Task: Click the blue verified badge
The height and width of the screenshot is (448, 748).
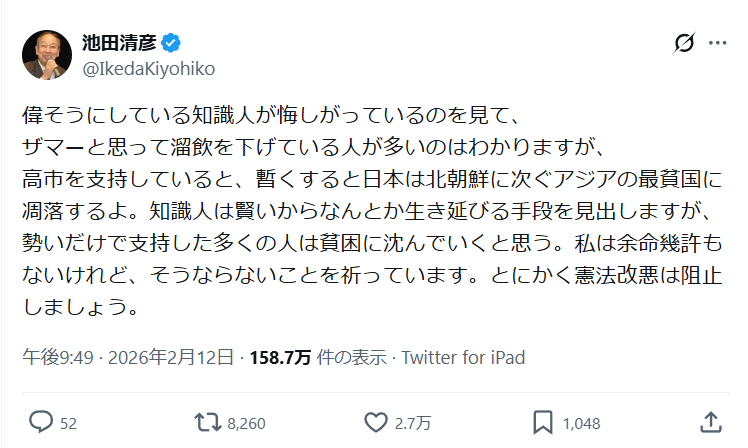Action: tap(172, 42)
